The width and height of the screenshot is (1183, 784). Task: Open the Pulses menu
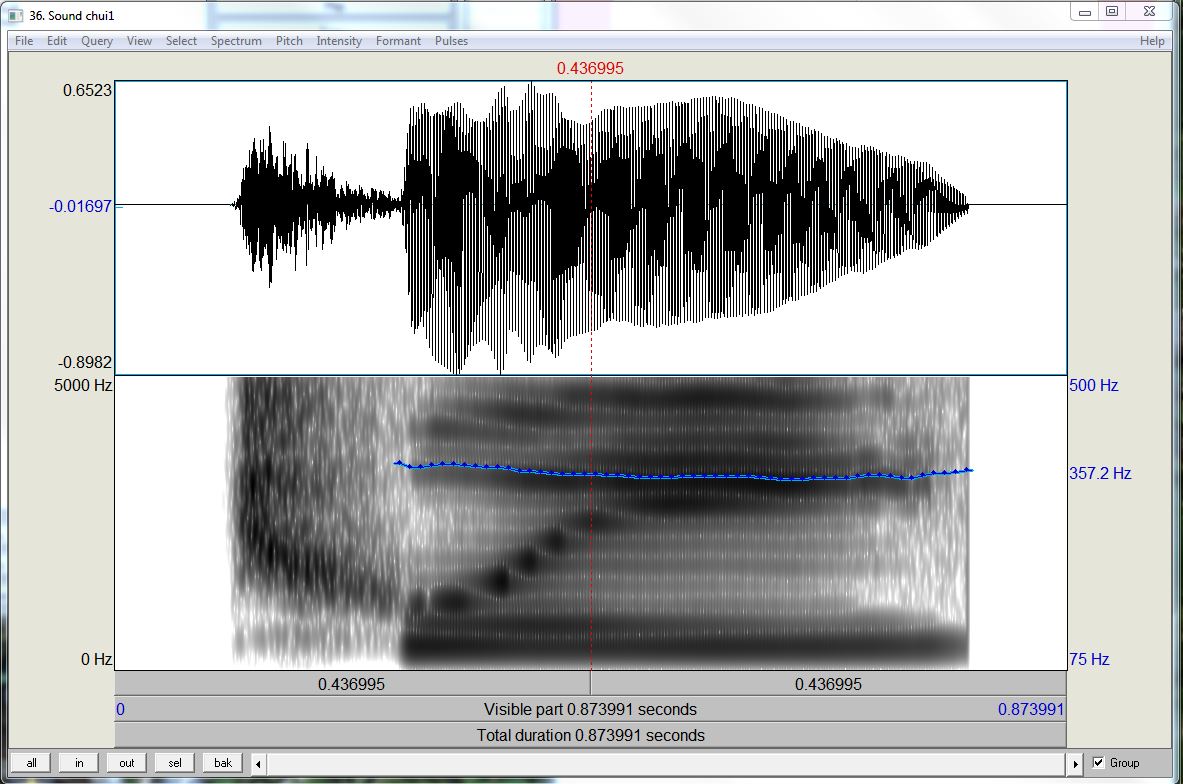pos(451,41)
